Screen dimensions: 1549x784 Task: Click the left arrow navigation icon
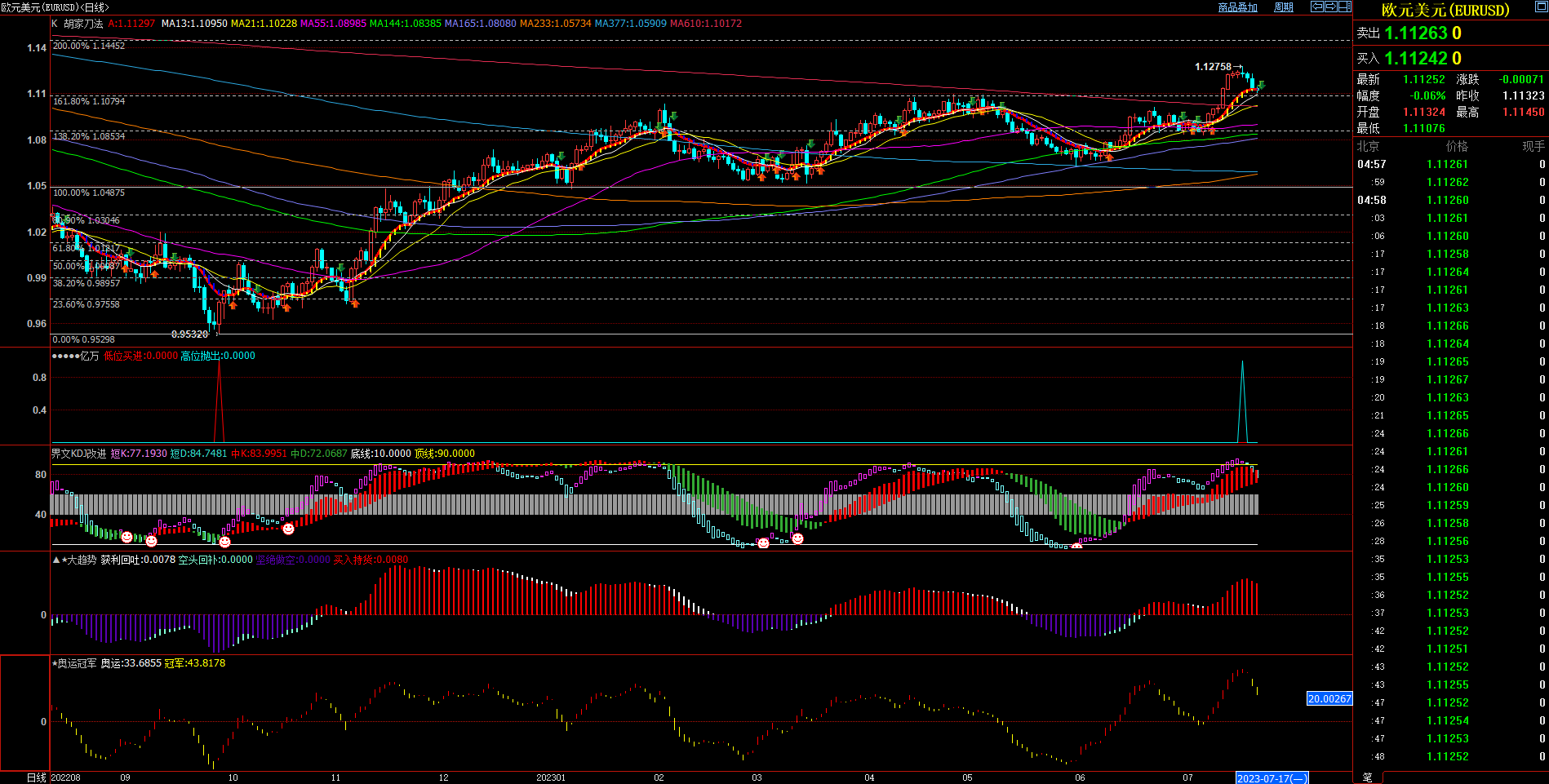pyautogui.click(x=1317, y=7)
